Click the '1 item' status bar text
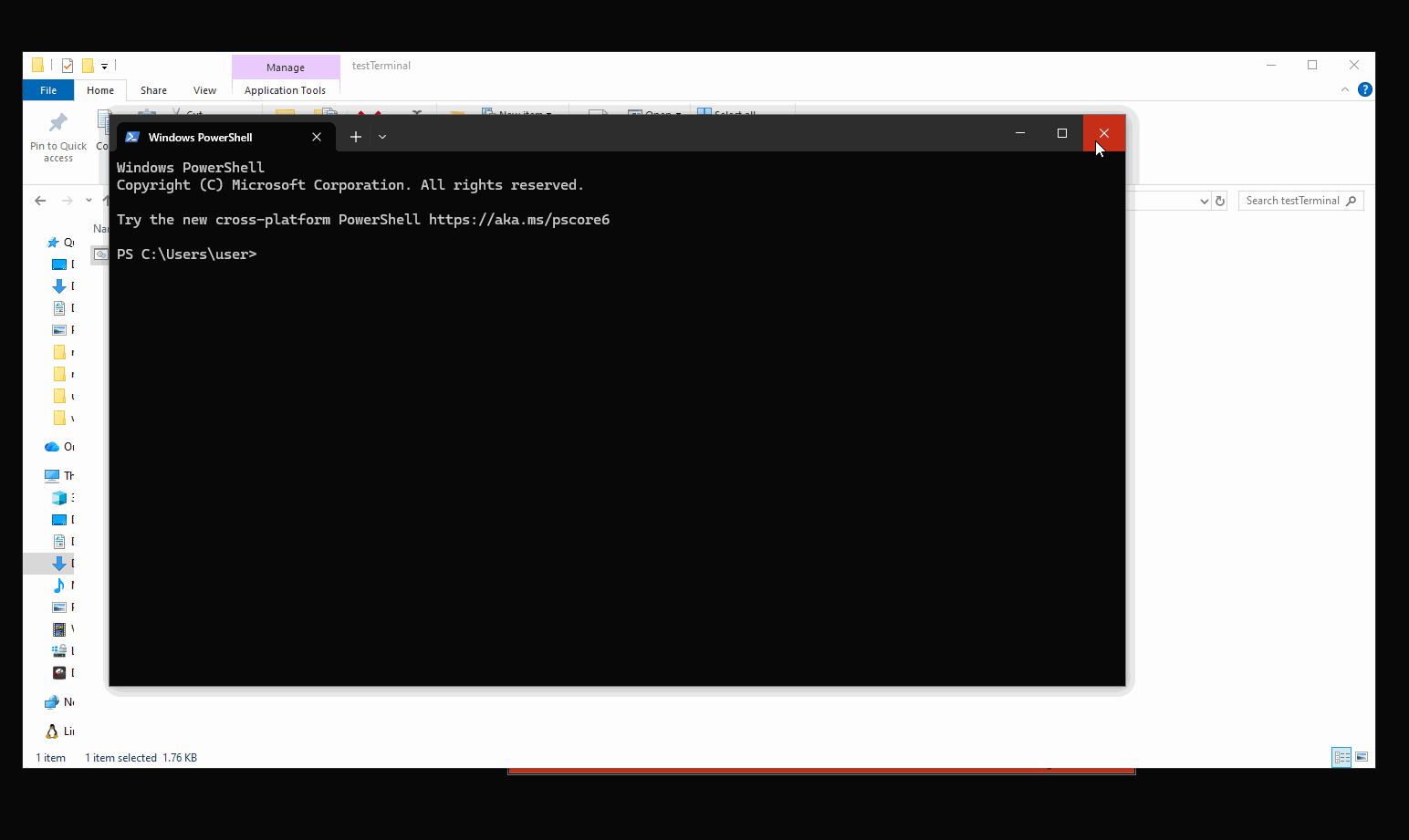The width and height of the screenshot is (1409, 840). point(51,758)
